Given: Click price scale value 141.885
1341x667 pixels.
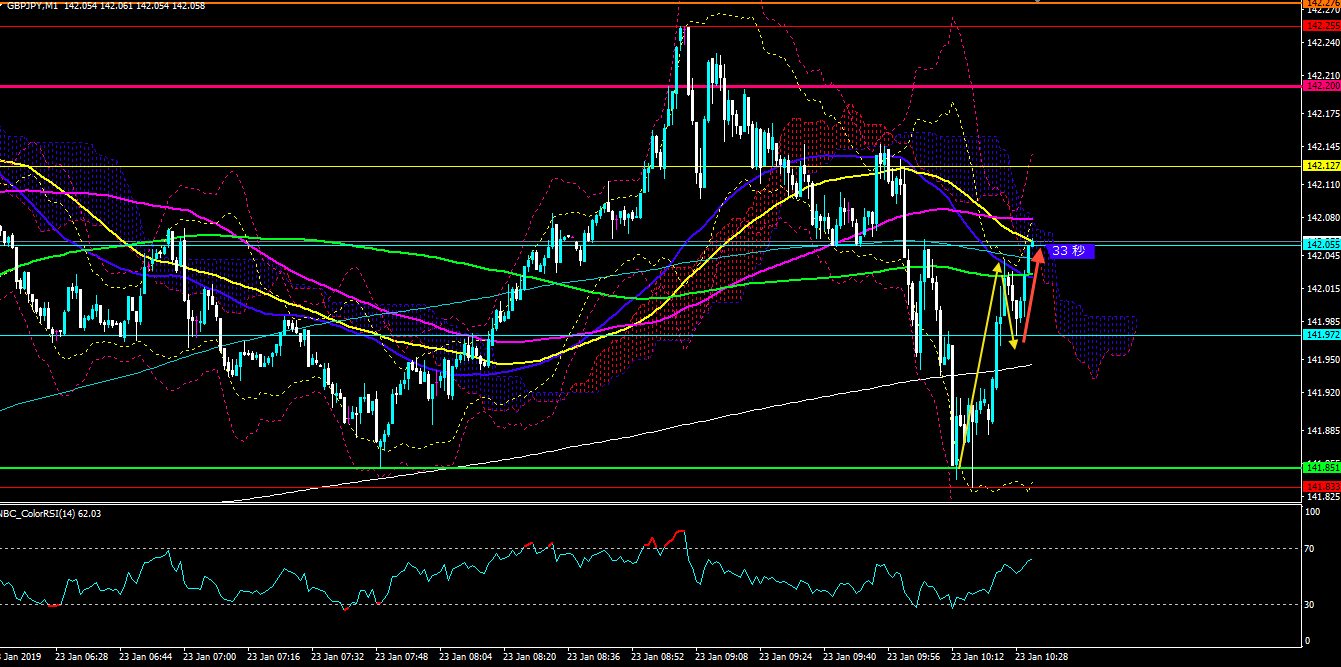Looking at the screenshot, I should click(1322, 431).
